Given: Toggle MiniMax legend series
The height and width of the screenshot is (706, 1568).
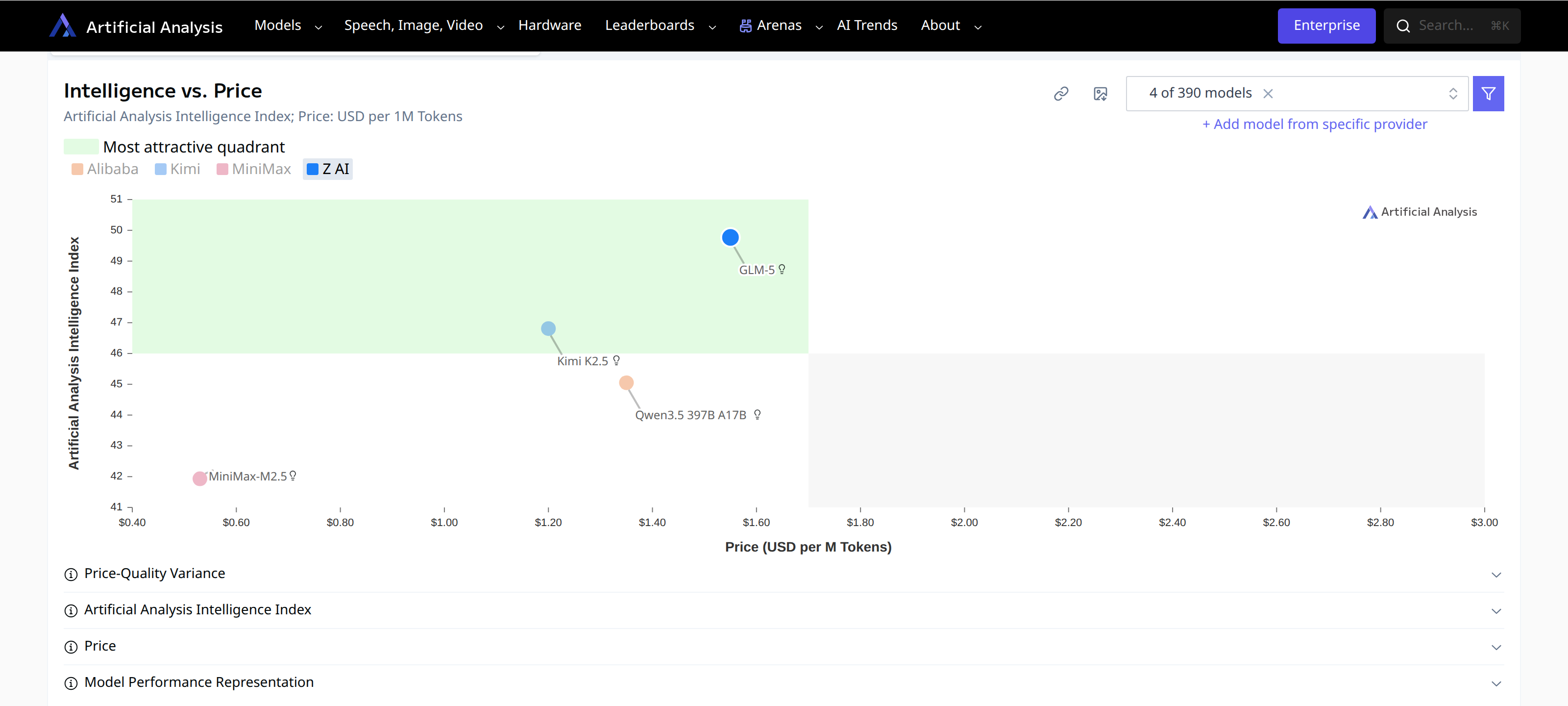Looking at the screenshot, I should [254, 169].
